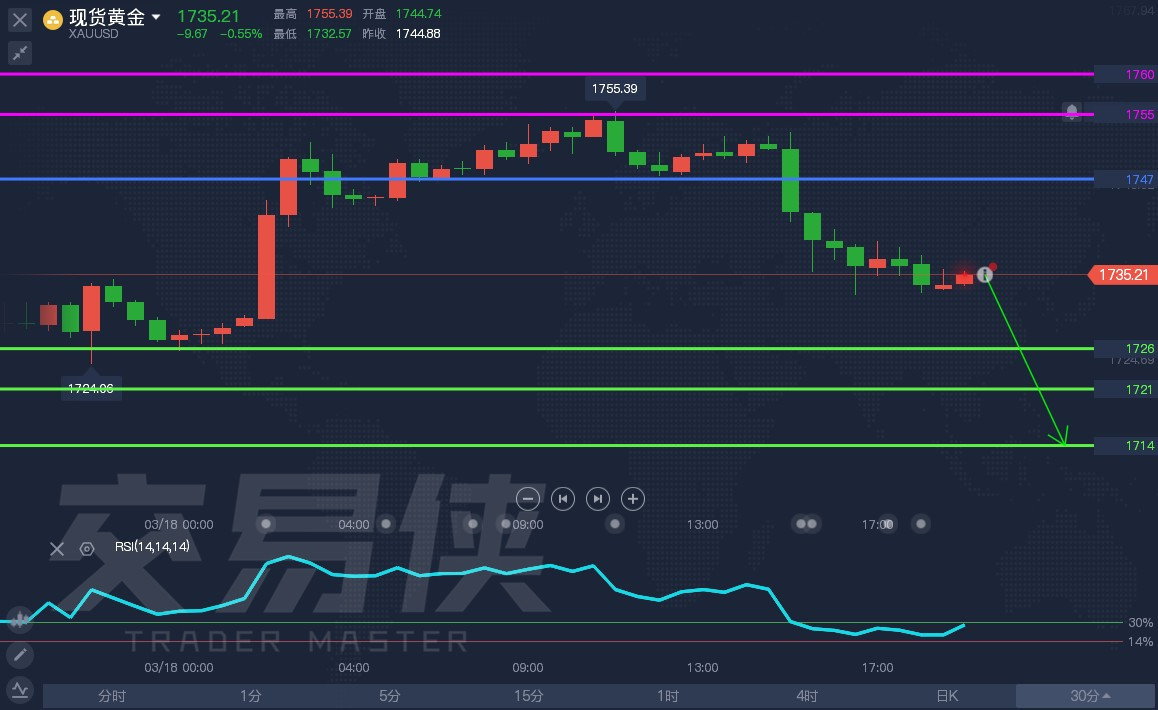The image size is (1158, 710).
Task: Click the candlestick pattern icon at left
Action: coord(19,619)
